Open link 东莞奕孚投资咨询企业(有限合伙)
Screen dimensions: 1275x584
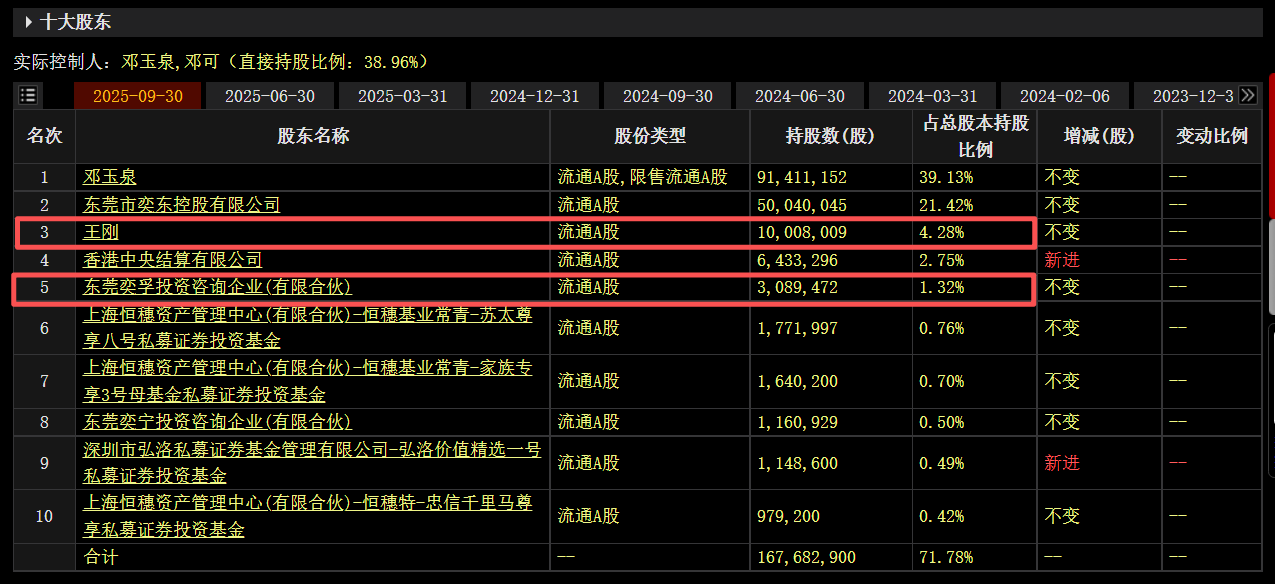coord(217,287)
